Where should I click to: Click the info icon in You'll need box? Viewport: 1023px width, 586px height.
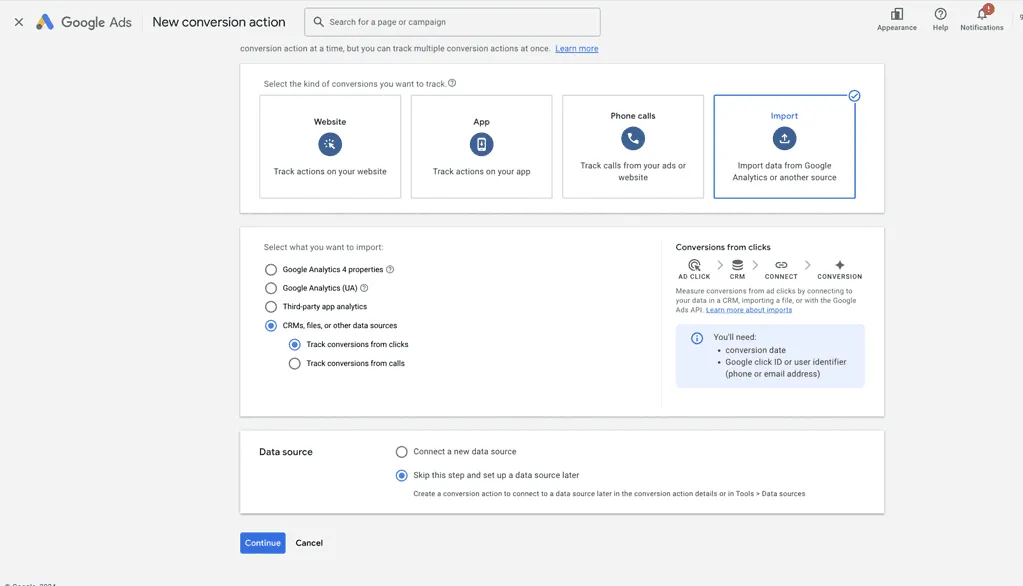click(x=697, y=338)
